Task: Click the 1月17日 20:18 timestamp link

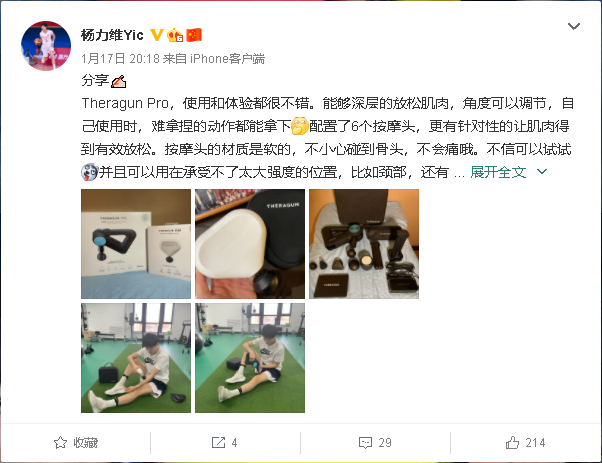Action: pos(120,59)
